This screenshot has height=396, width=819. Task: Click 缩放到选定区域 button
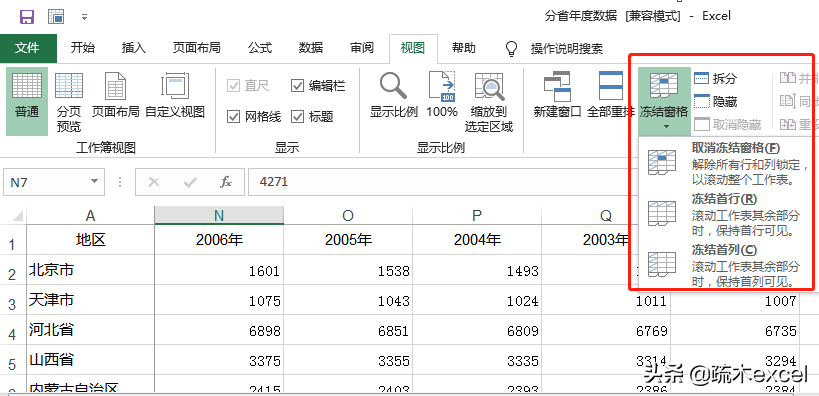[489, 101]
